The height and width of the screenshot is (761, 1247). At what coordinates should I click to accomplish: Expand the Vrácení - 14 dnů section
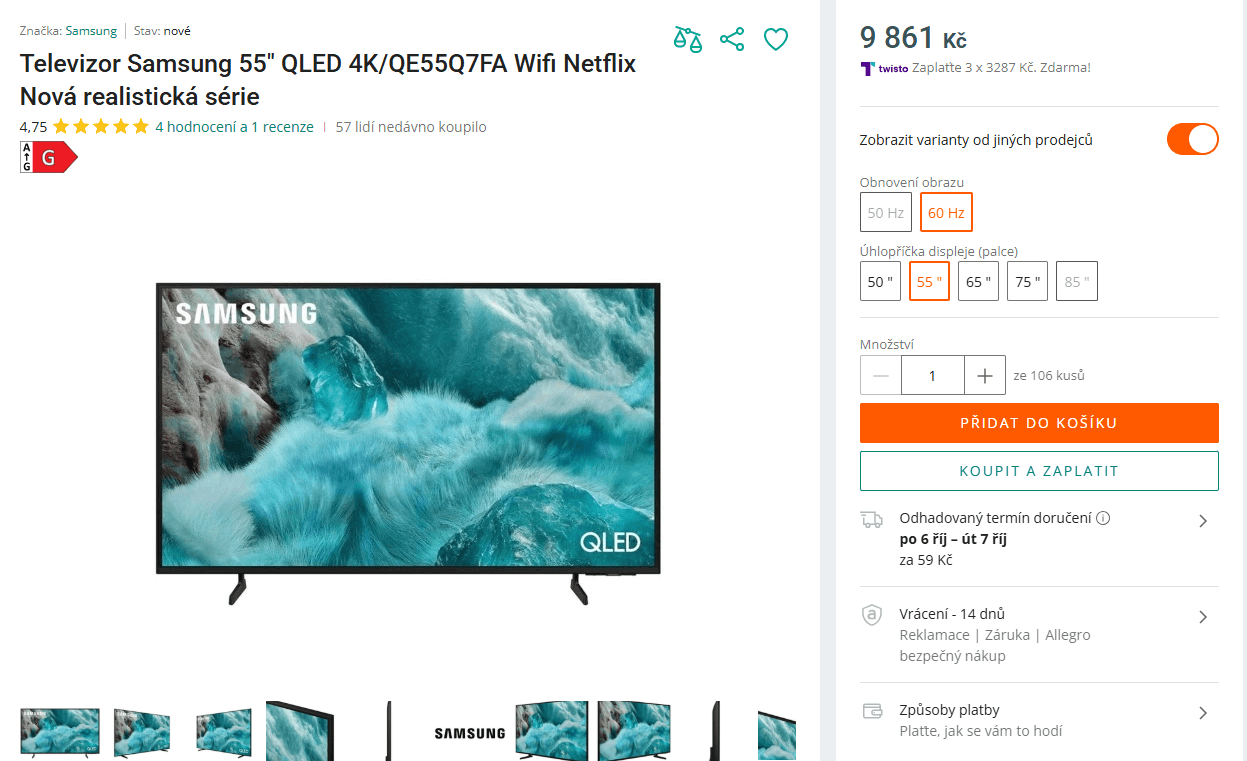point(1039,635)
